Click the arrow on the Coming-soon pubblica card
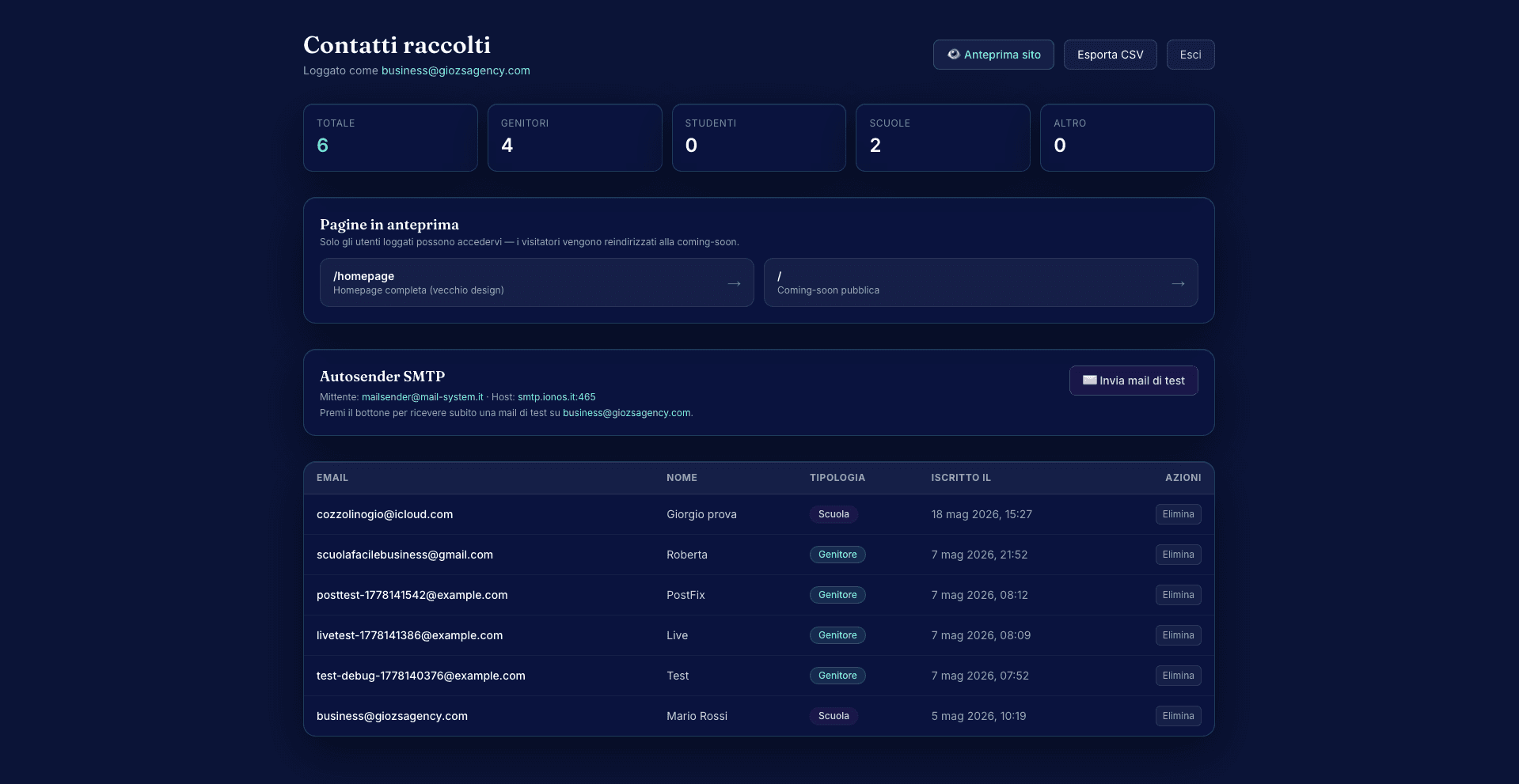This screenshot has height=784, width=1519. (x=1178, y=283)
